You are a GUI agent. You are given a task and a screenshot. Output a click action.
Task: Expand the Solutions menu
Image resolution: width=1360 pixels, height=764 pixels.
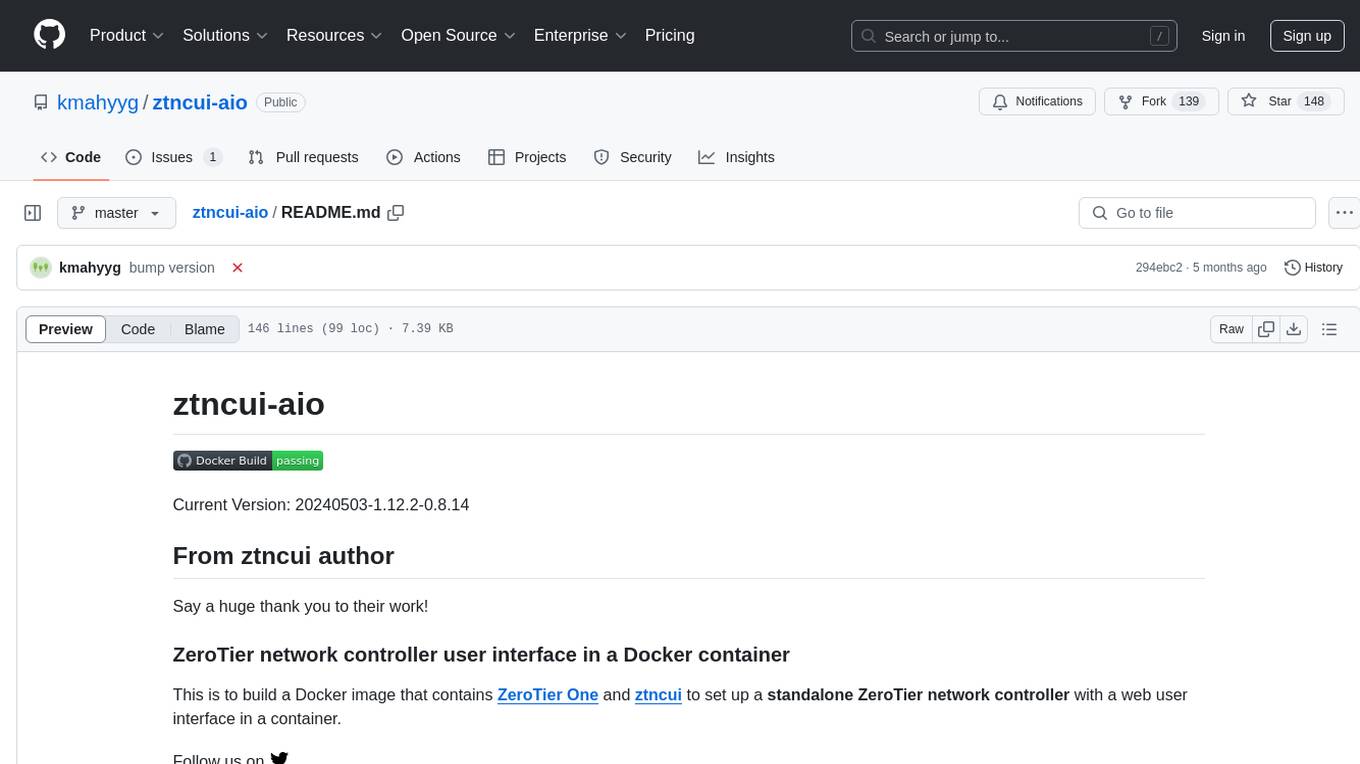coord(226,35)
